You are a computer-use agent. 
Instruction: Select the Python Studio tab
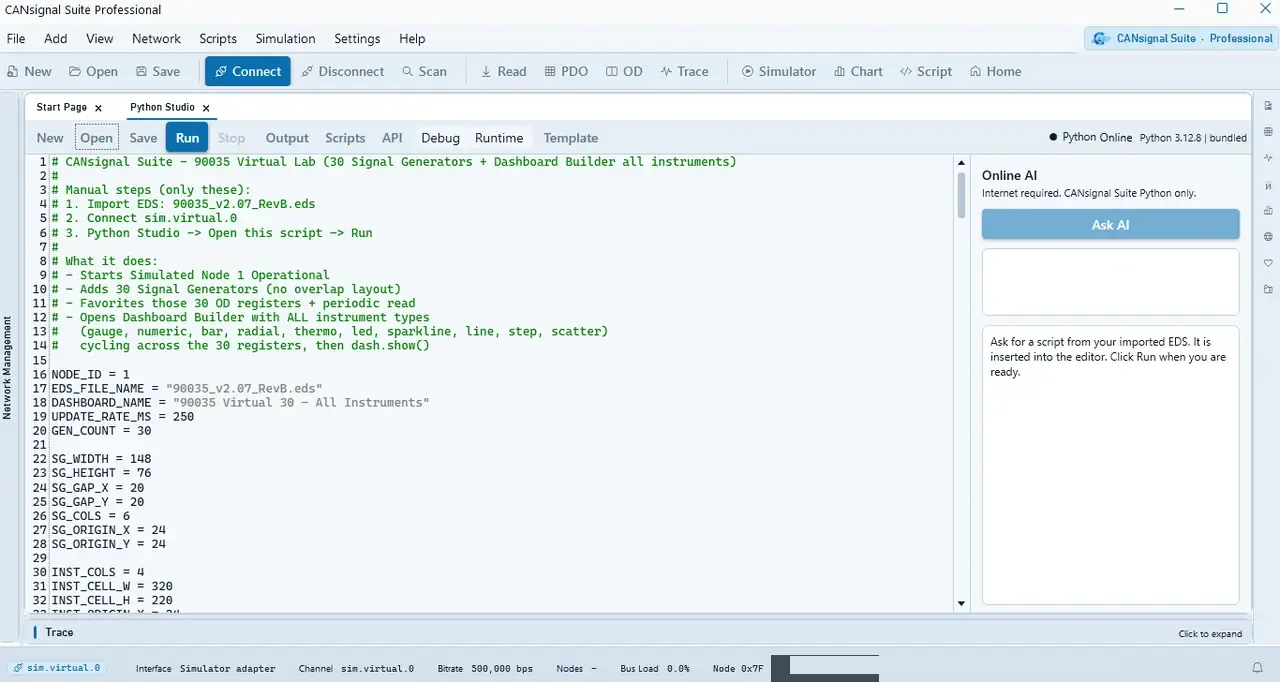point(162,107)
